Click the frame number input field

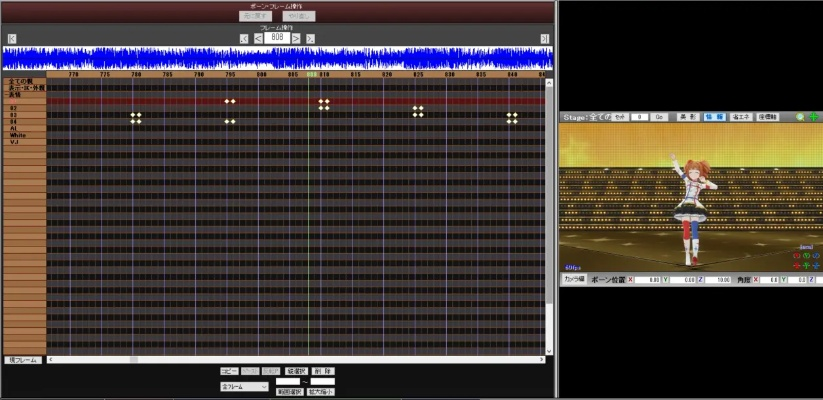(x=277, y=38)
